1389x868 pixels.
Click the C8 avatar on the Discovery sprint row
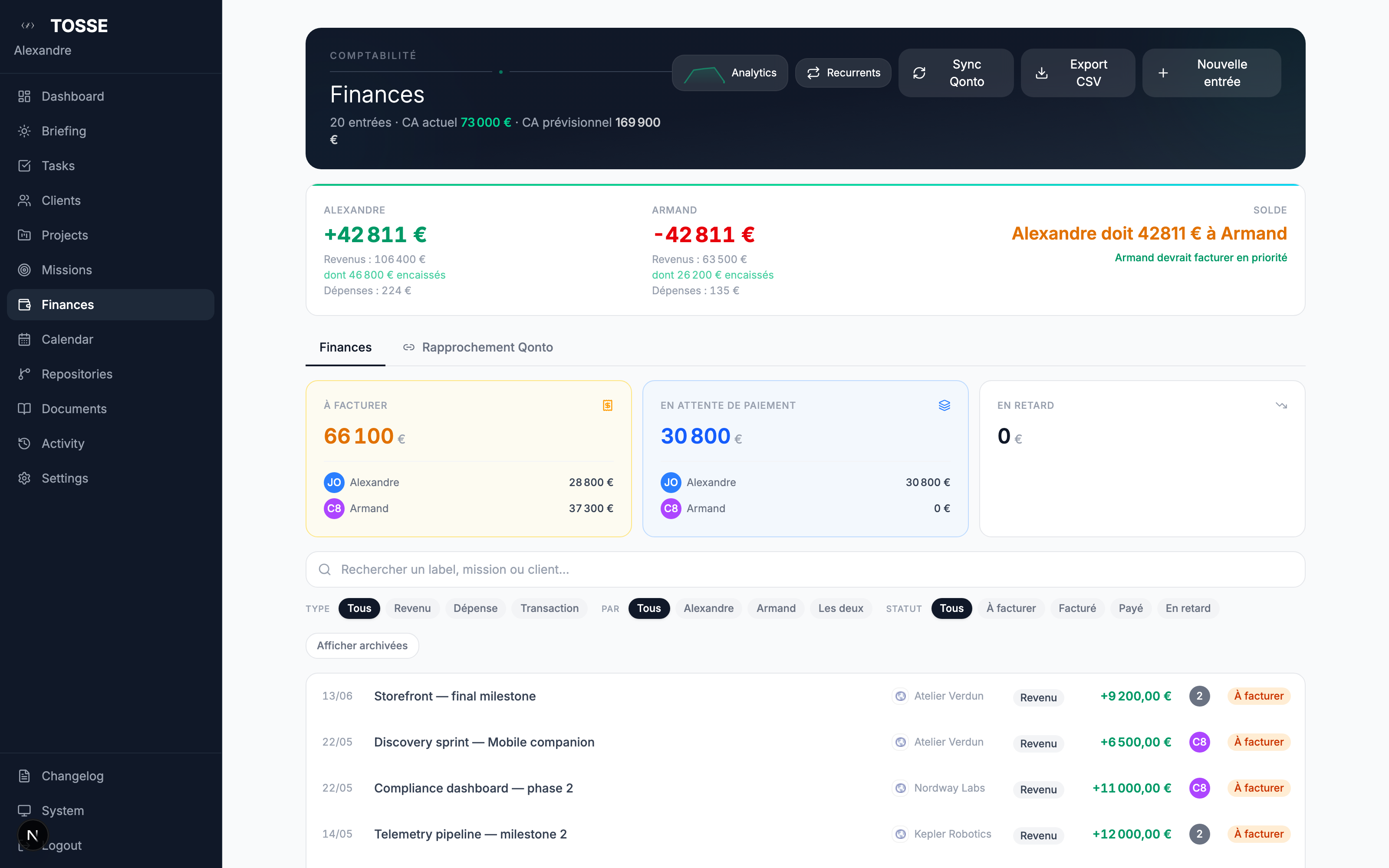1200,742
